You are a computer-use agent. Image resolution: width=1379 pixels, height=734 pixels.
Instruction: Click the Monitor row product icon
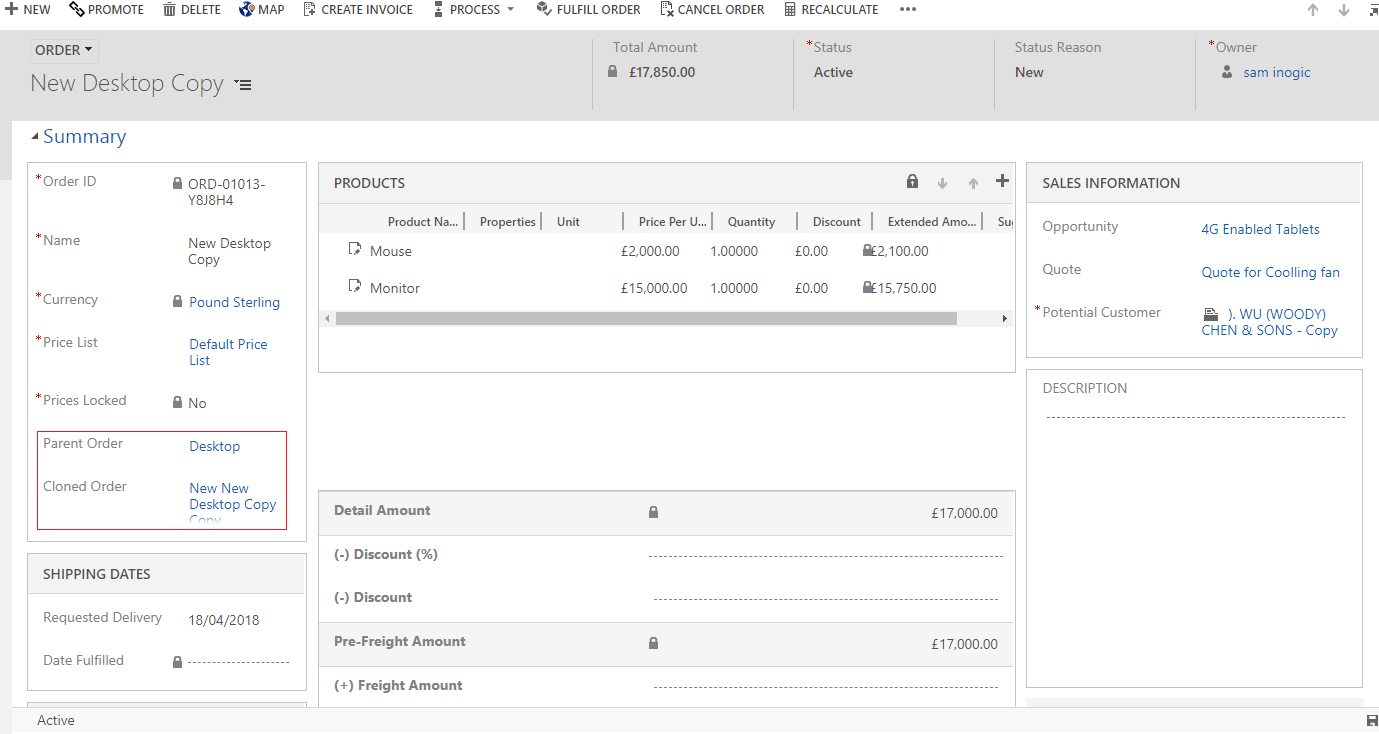tap(354, 286)
